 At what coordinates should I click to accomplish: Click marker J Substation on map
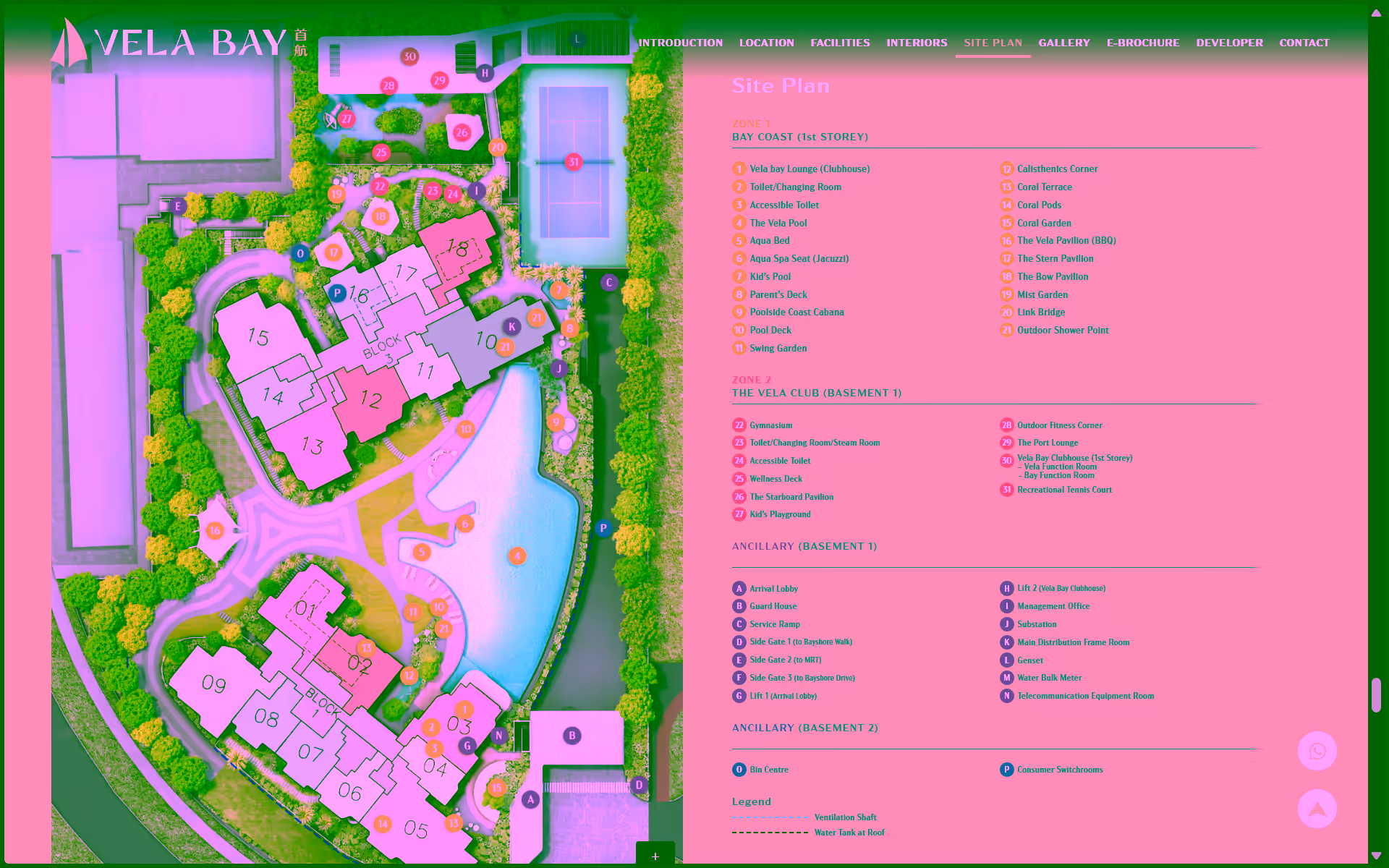click(x=559, y=368)
